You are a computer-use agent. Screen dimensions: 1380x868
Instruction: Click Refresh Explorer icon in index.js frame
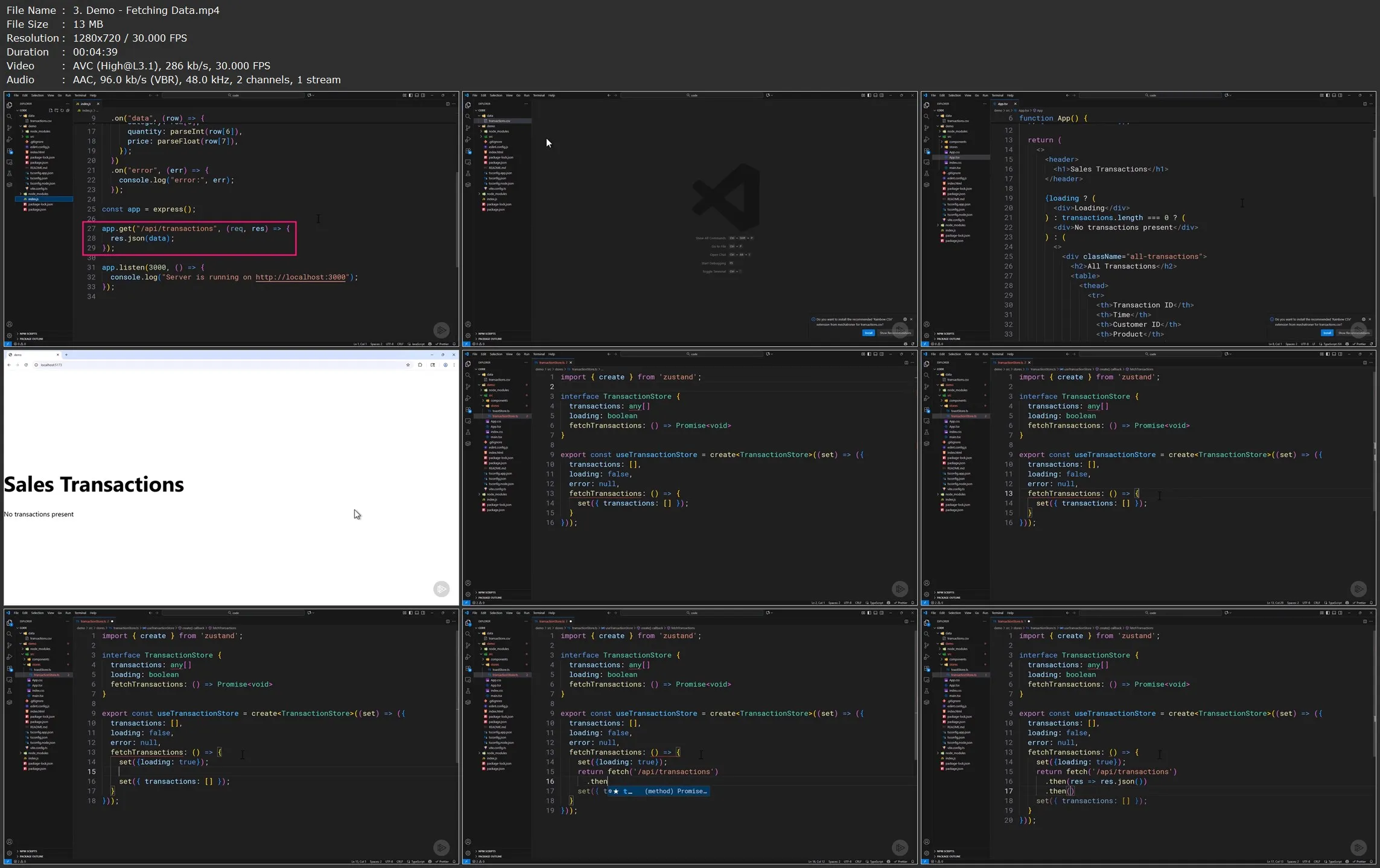click(62, 110)
